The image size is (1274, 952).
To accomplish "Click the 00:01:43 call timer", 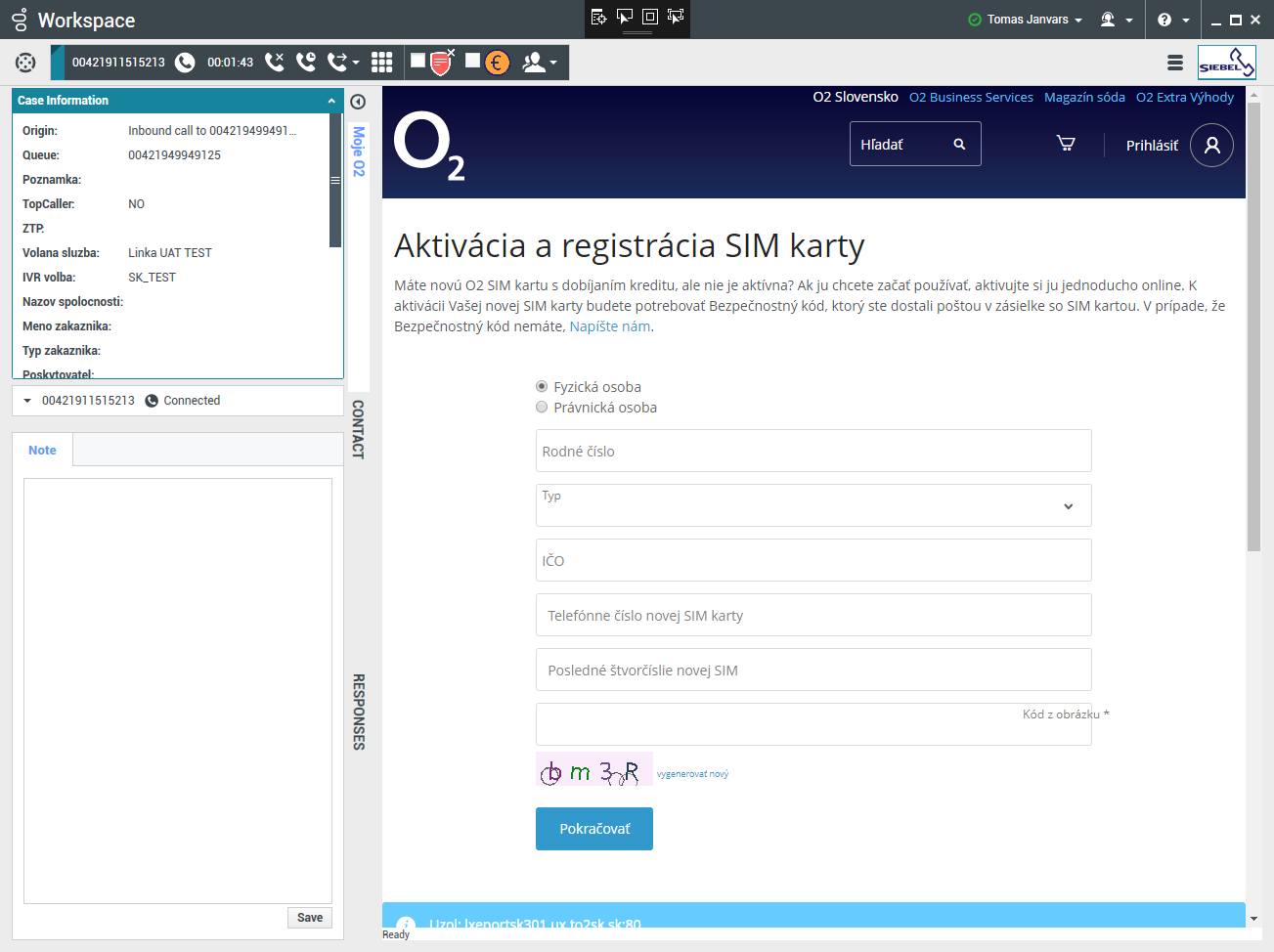I will pyautogui.click(x=230, y=63).
